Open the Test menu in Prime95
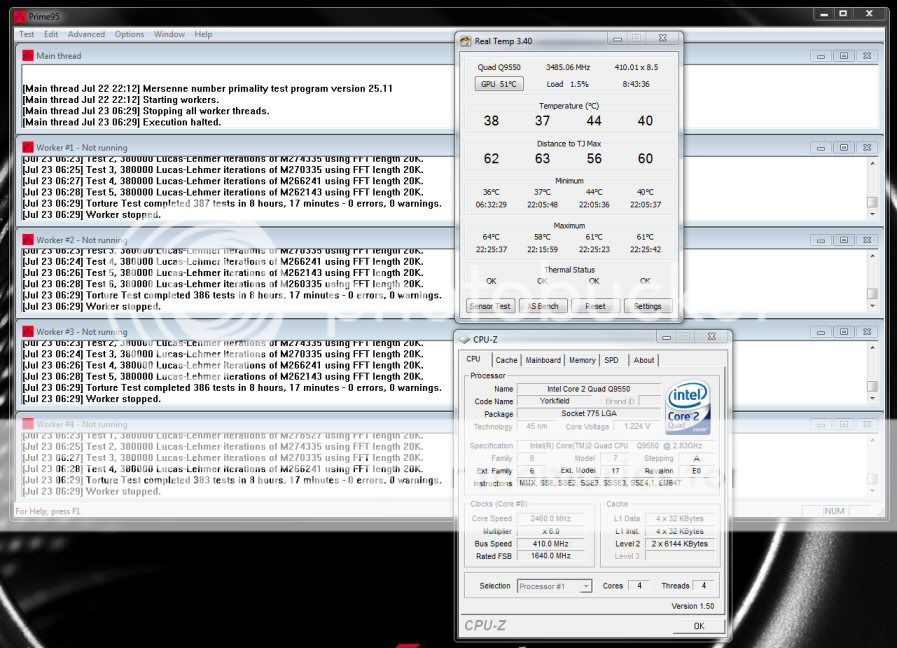The width and height of the screenshot is (897, 648). click(x=26, y=33)
